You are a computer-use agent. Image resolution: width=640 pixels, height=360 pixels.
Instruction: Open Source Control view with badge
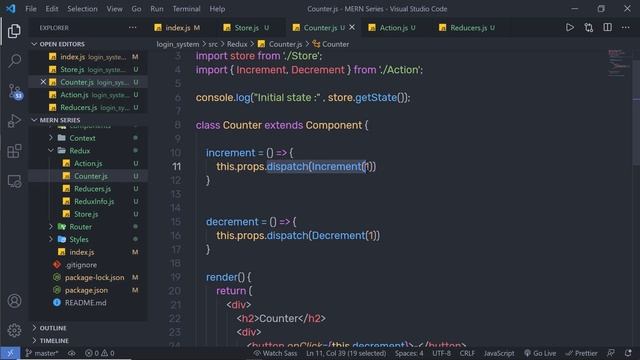tap(15, 91)
